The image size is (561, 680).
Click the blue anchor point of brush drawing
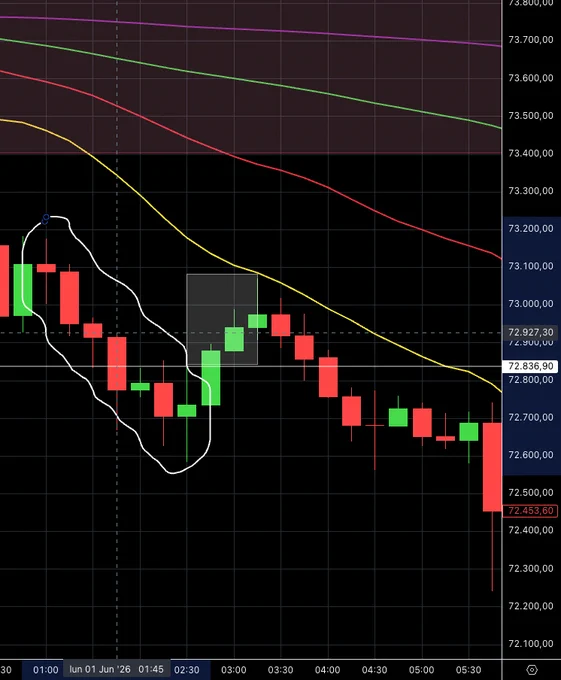(46, 219)
